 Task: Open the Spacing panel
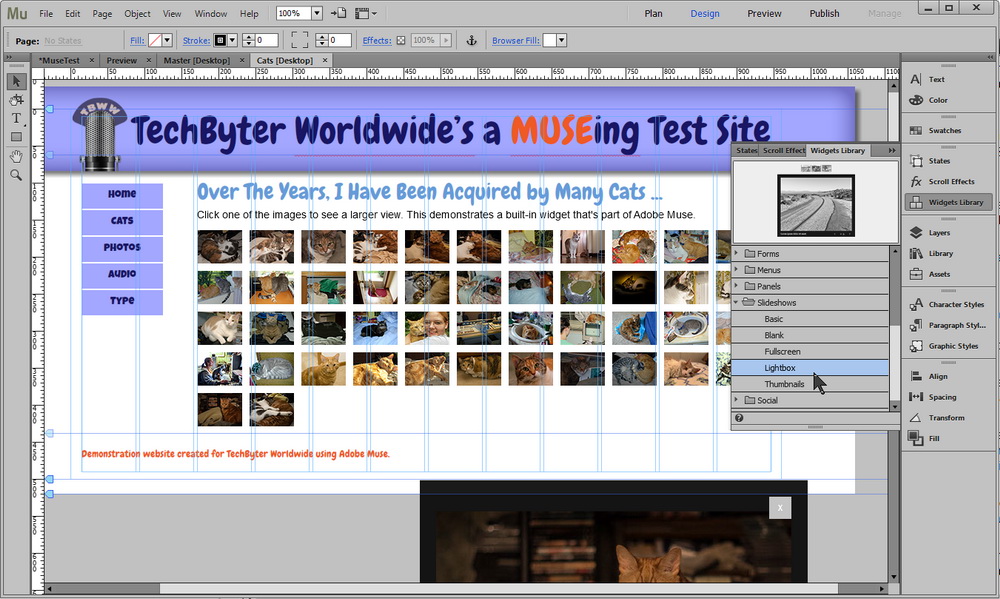(934, 397)
